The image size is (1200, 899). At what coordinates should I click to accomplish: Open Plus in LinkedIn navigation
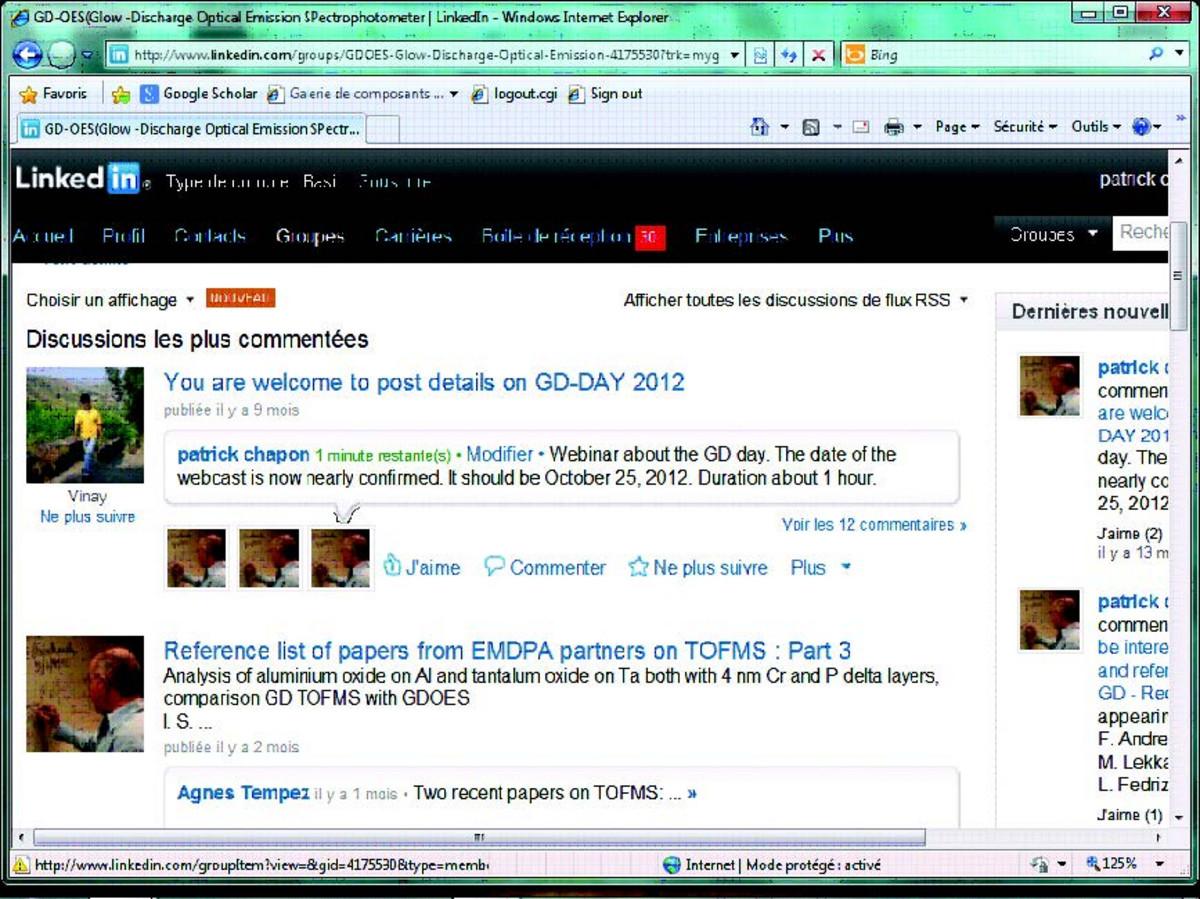pos(835,236)
